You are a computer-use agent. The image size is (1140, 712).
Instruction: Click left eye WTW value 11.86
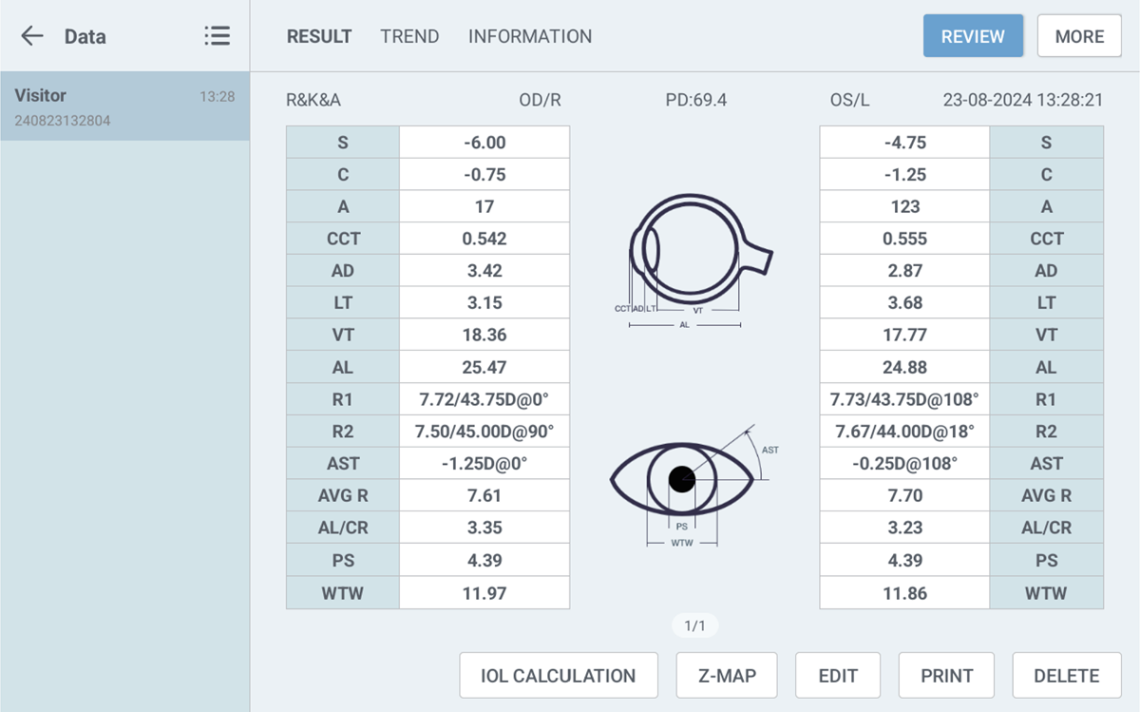[904, 593]
